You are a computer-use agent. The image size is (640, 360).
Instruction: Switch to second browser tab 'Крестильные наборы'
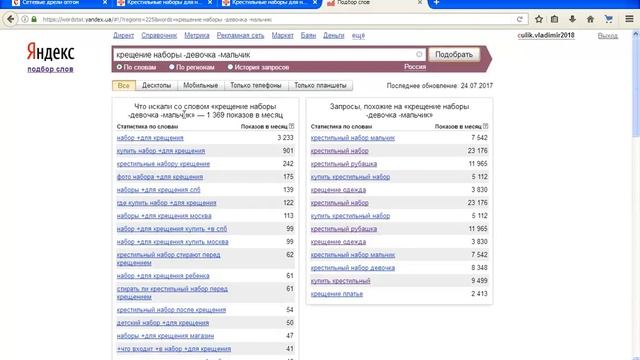point(165,3)
